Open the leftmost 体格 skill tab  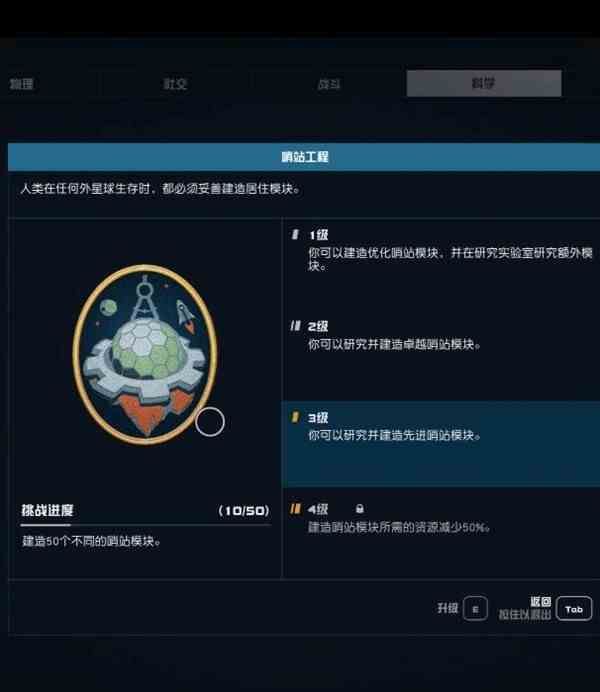[21, 83]
